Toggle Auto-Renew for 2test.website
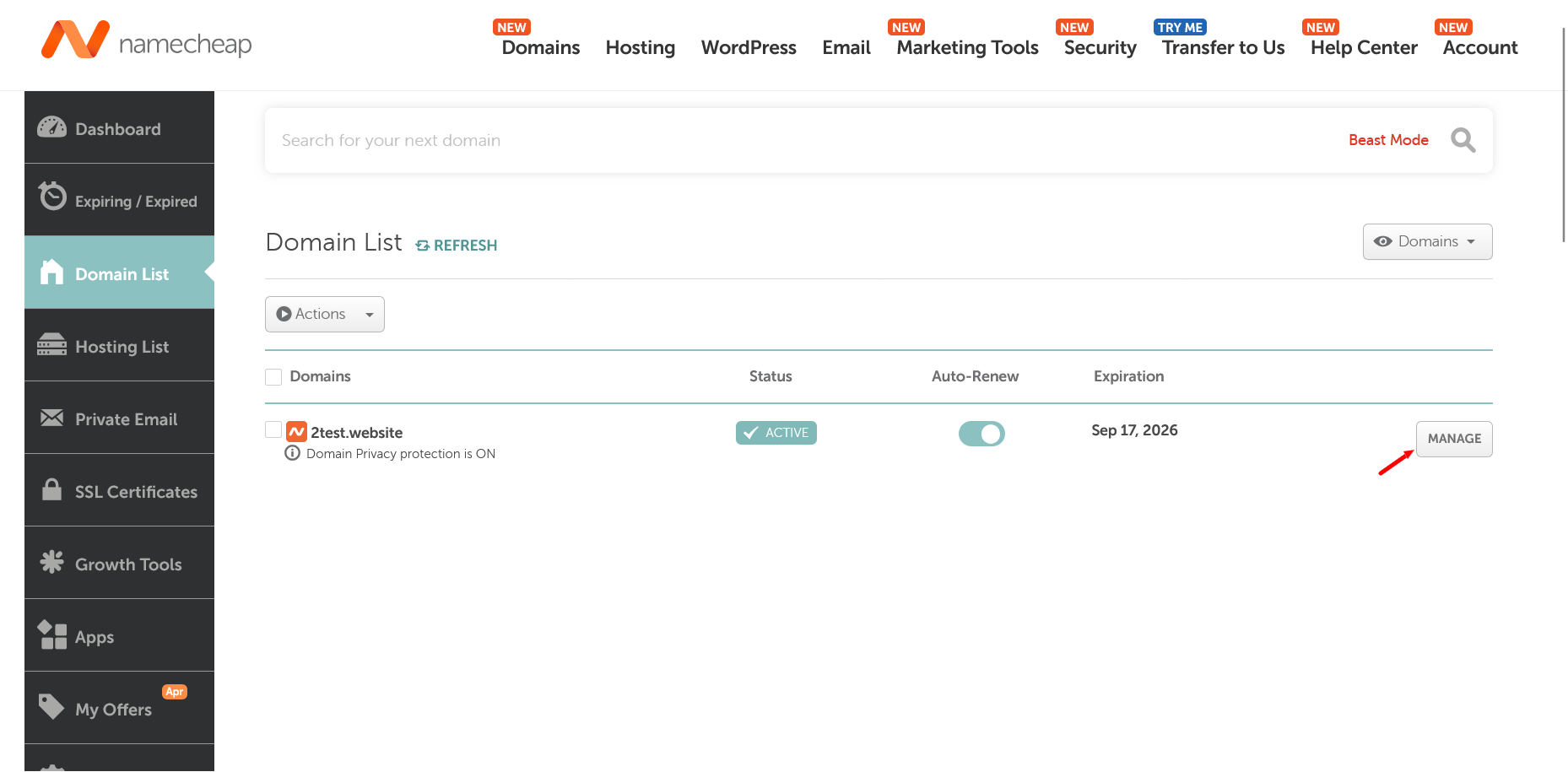Viewport: 1568px width, 772px height. click(981, 434)
